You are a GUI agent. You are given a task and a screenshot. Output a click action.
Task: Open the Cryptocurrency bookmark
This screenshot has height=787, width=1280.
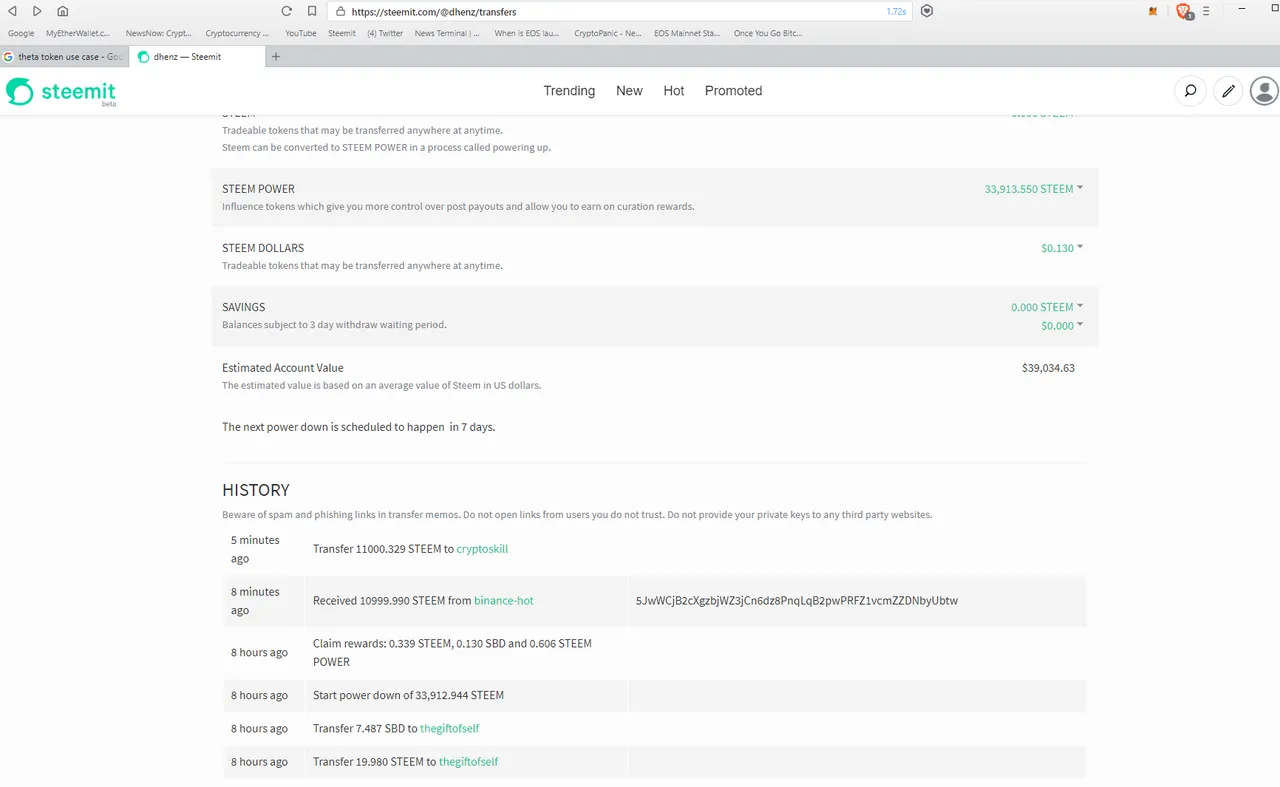237,33
